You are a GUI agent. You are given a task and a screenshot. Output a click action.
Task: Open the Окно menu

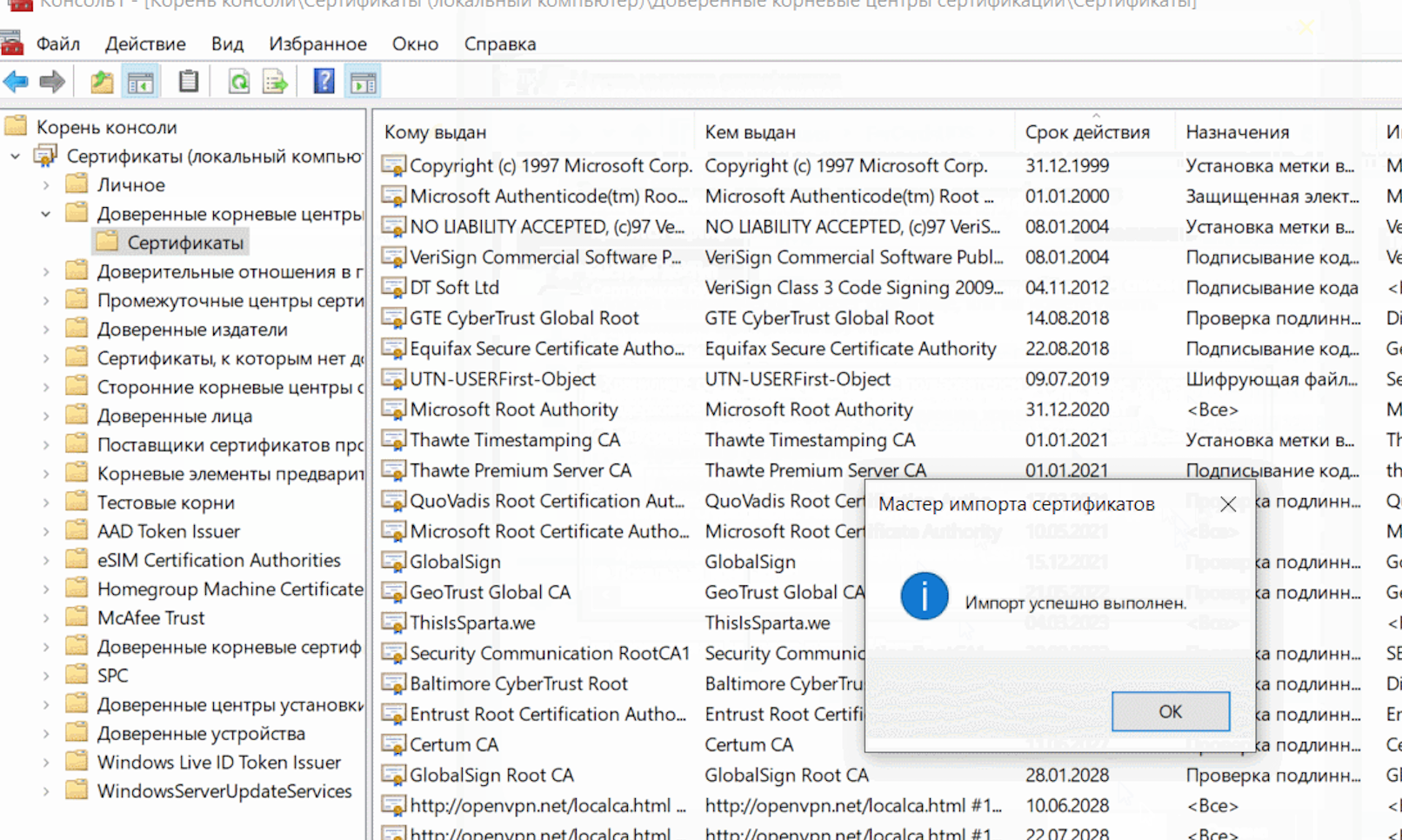pyautogui.click(x=415, y=43)
